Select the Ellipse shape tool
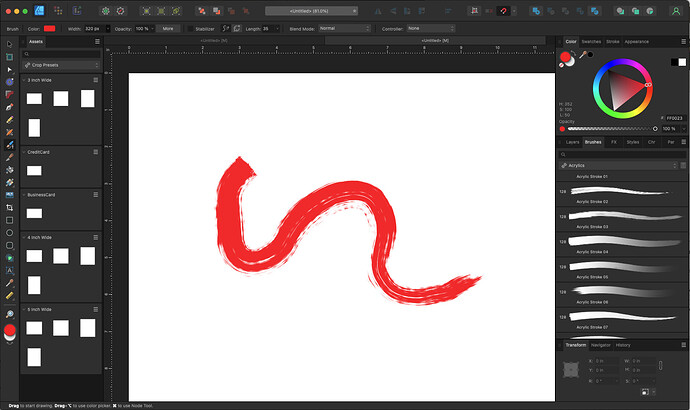The width and height of the screenshot is (690, 410). (x=10, y=232)
